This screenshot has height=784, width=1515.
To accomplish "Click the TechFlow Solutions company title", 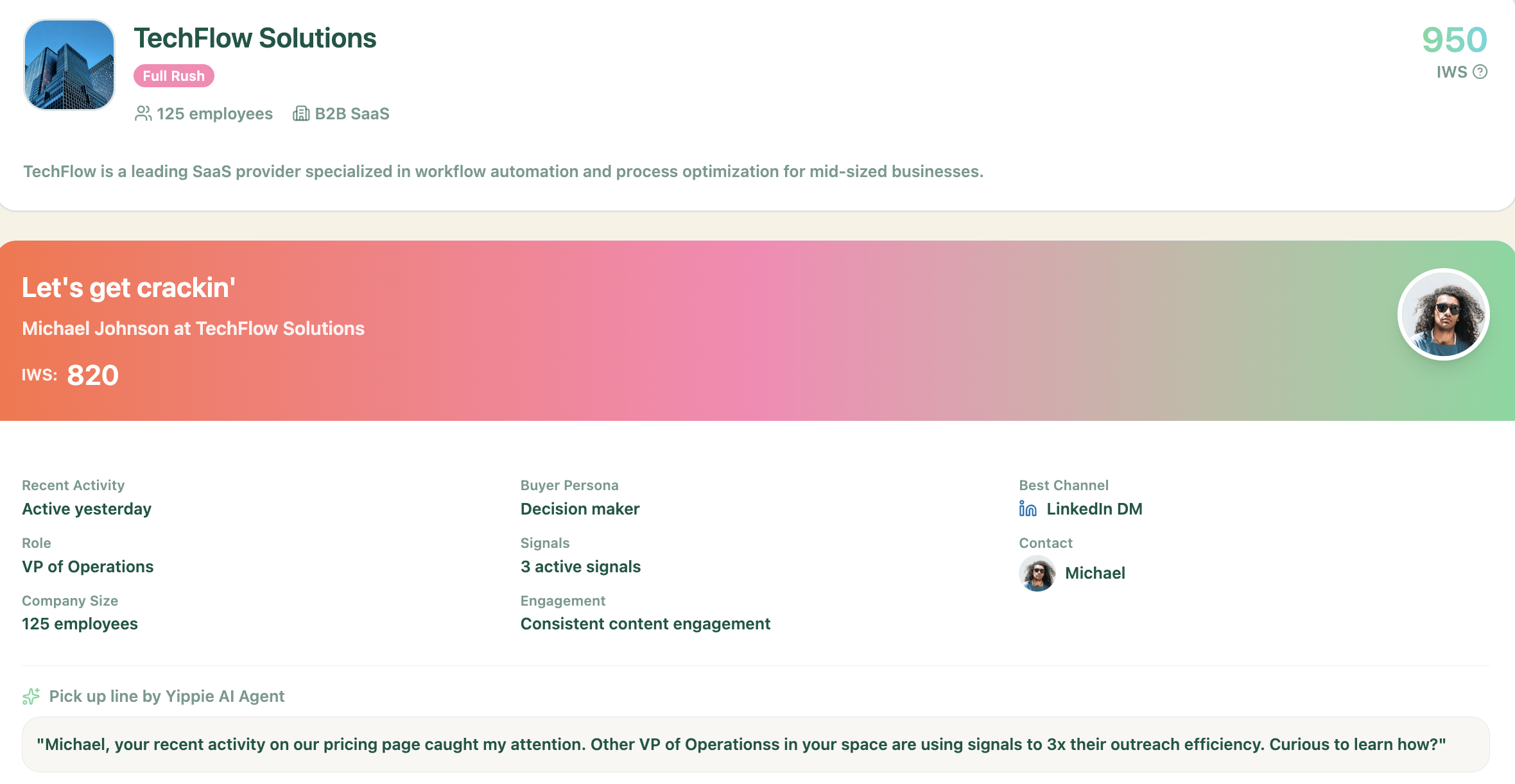I will point(255,38).
